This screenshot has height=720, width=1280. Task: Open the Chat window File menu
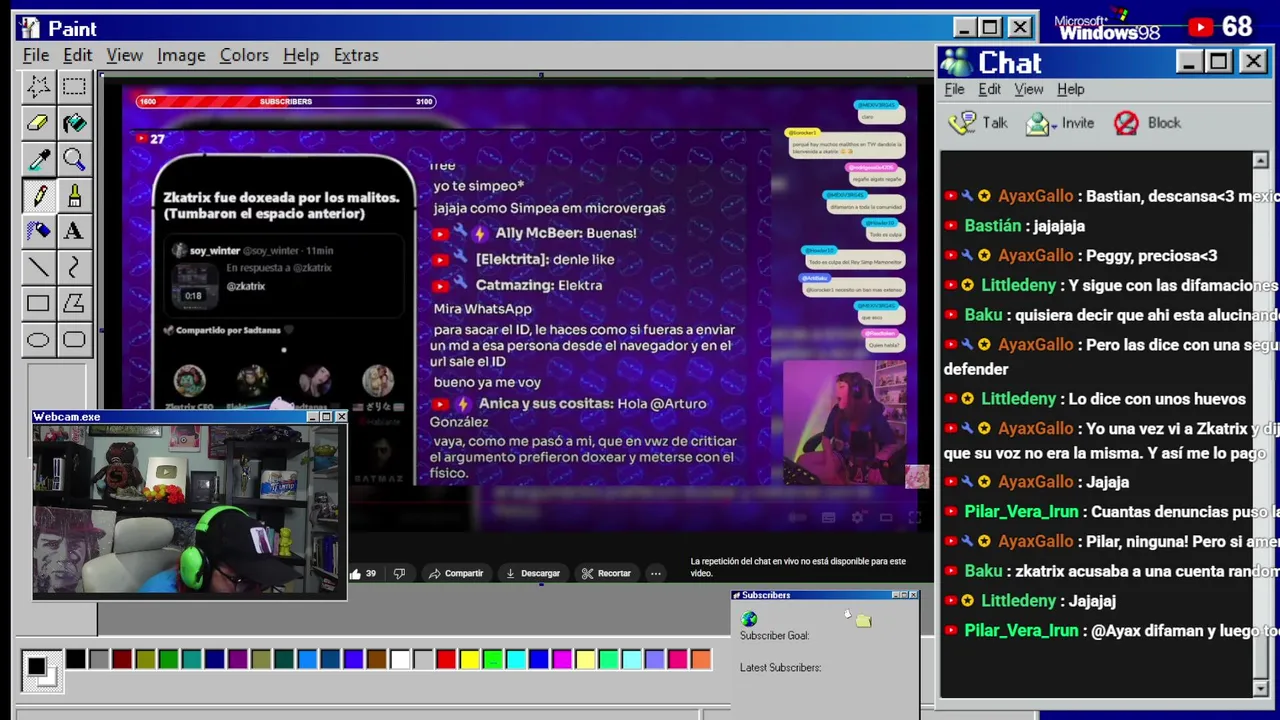pyautogui.click(x=954, y=89)
